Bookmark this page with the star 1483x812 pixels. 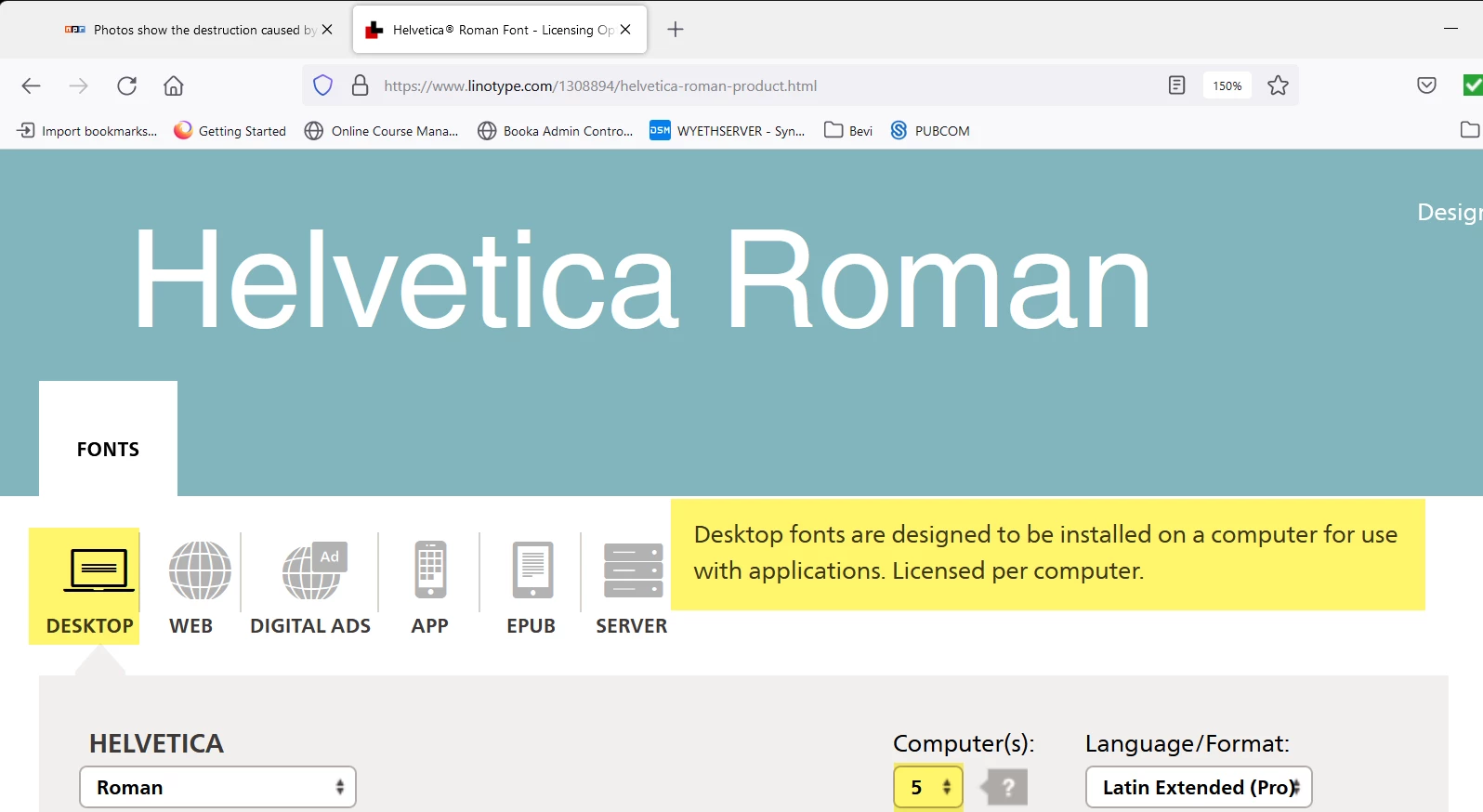(x=1278, y=86)
